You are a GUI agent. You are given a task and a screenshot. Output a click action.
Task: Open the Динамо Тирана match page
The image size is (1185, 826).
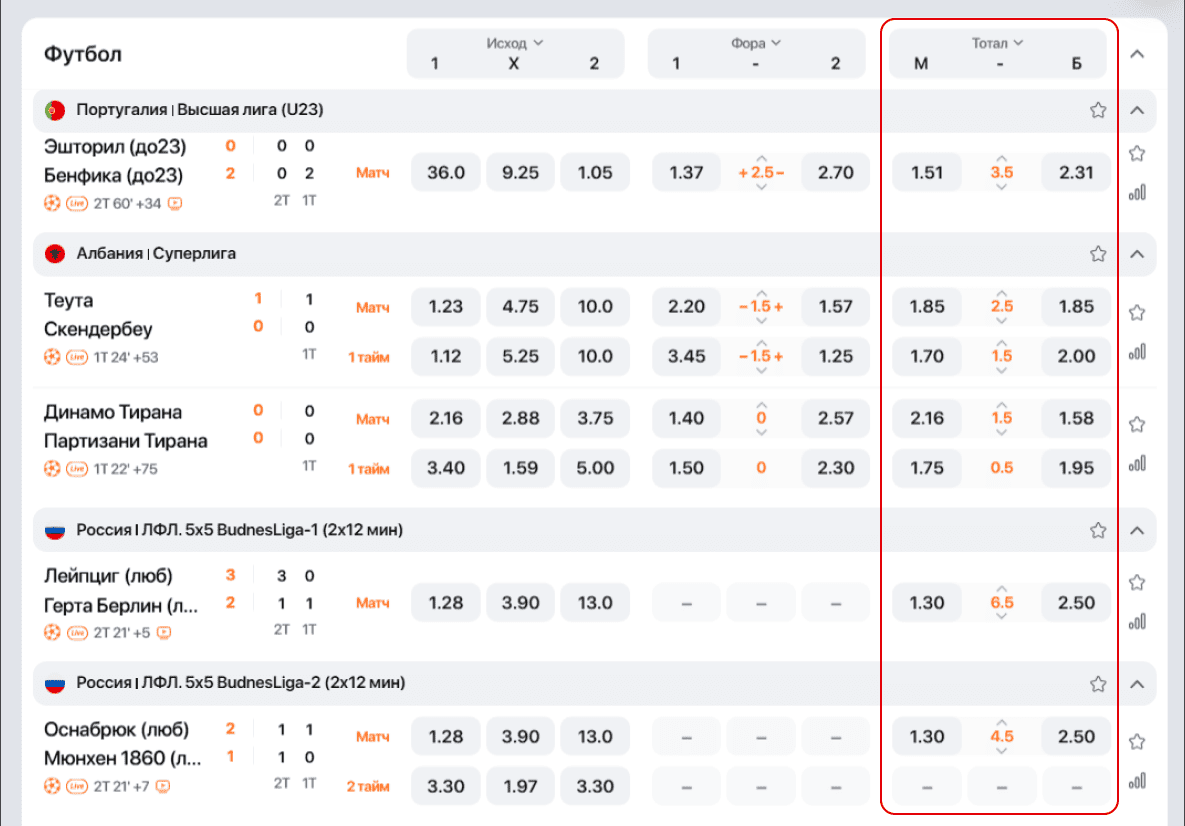113,412
